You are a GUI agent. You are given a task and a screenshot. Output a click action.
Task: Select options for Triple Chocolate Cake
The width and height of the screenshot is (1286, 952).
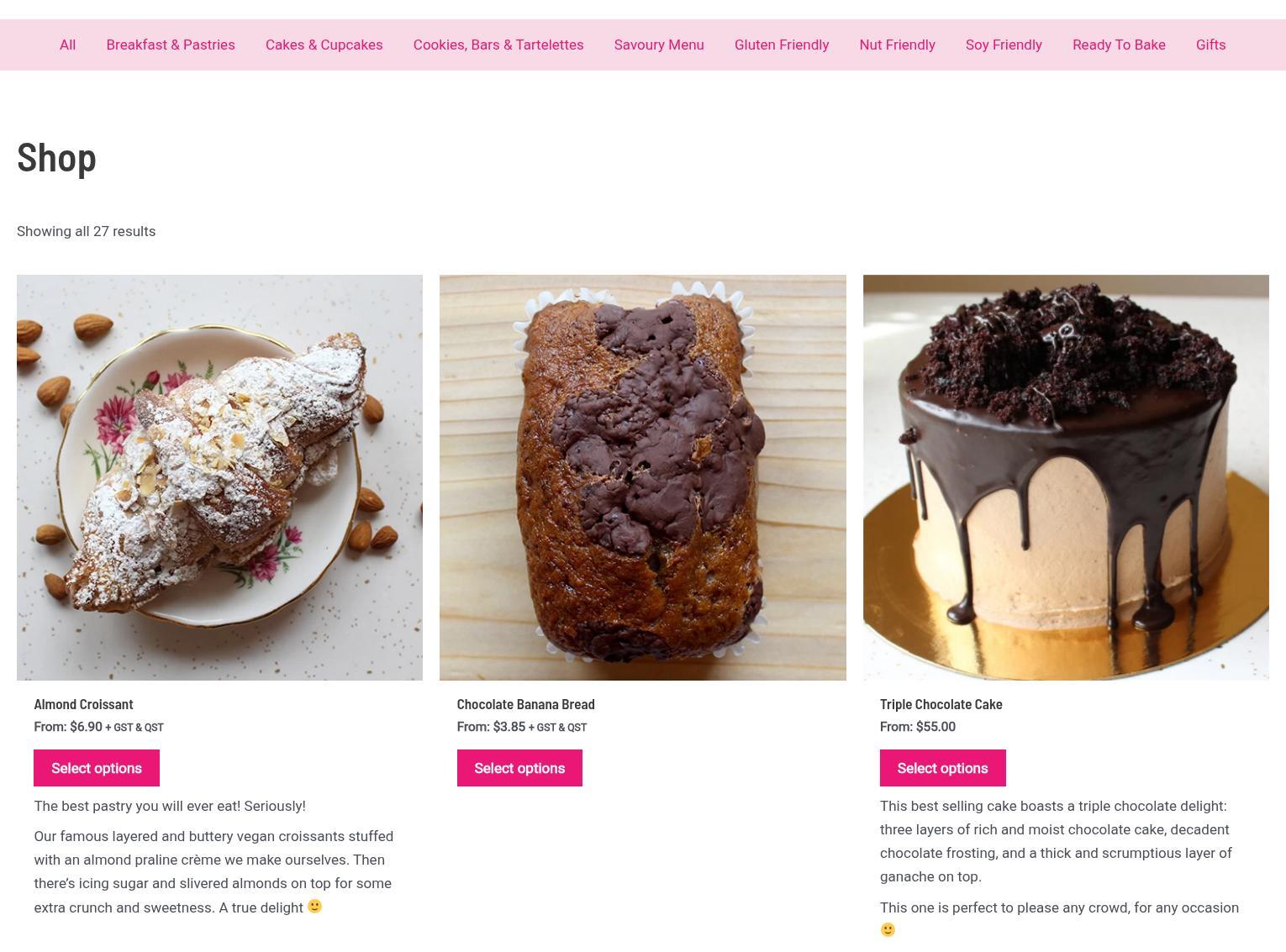942,768
